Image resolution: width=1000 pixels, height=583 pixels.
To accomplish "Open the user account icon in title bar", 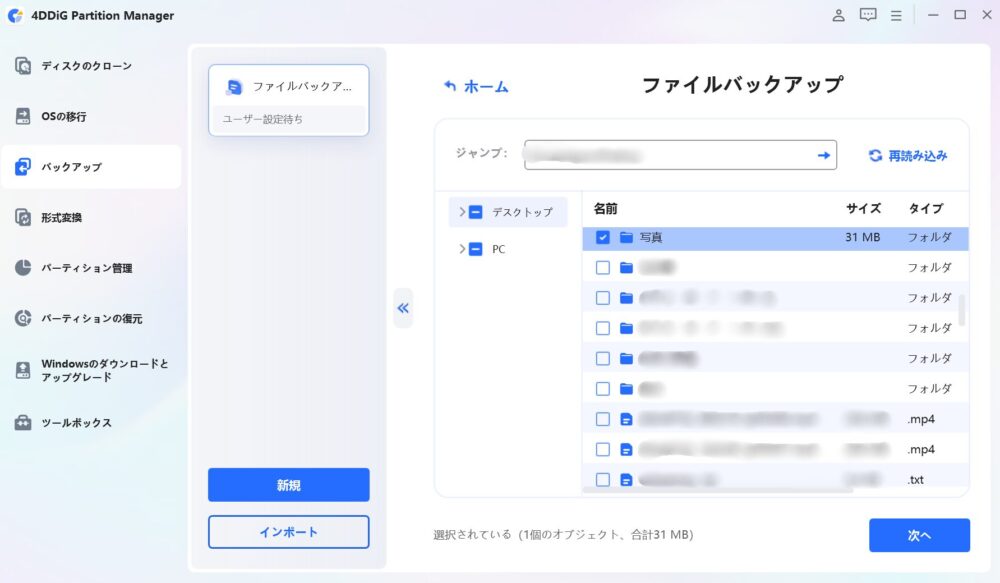I will (839, 15).
